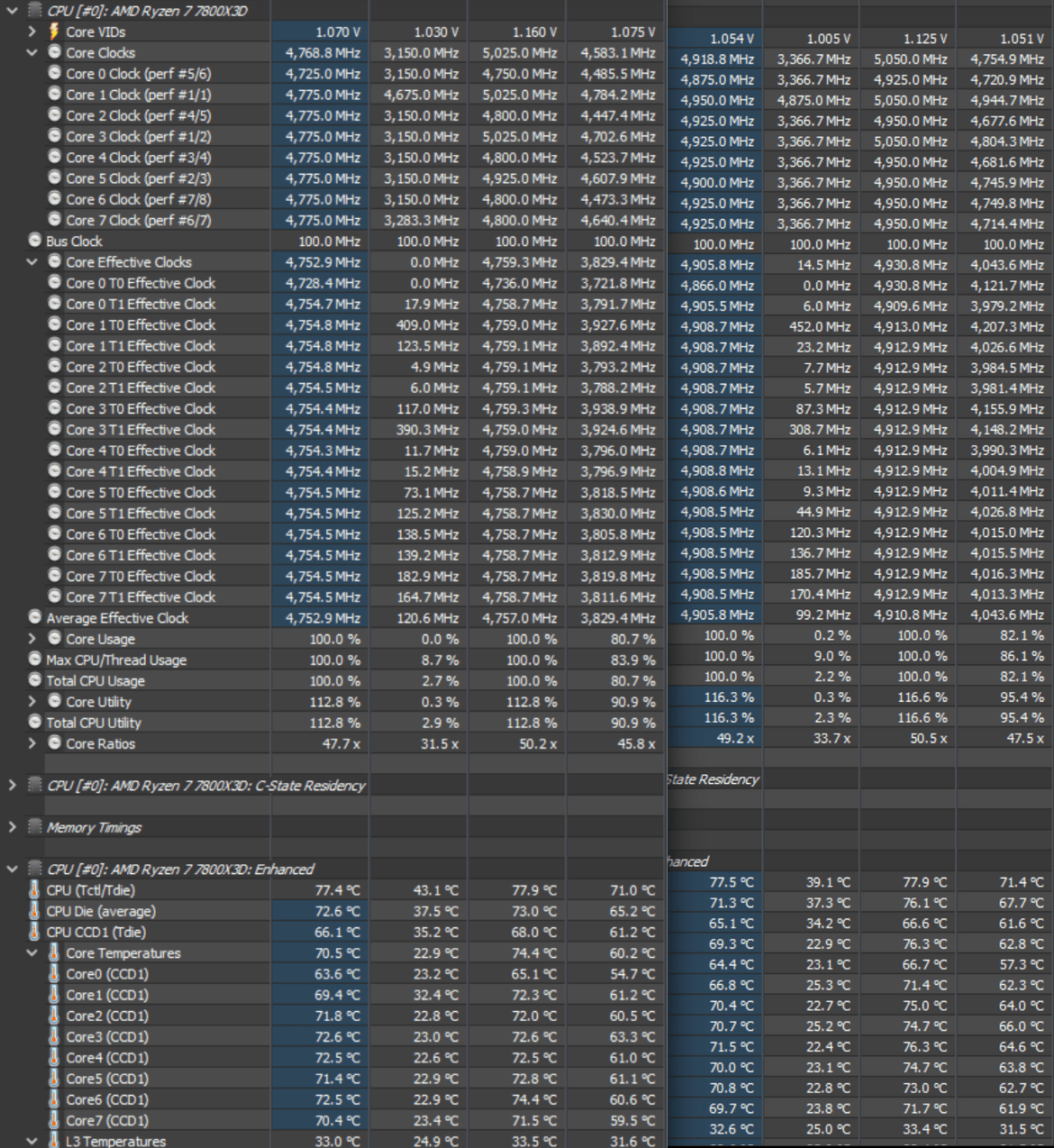Image resolution: width=1054 pixels, height=1148 pixels.
Task: Click the clock icon beside Core 5 T0 Effective Clock
Action: [x=54, y=492]
